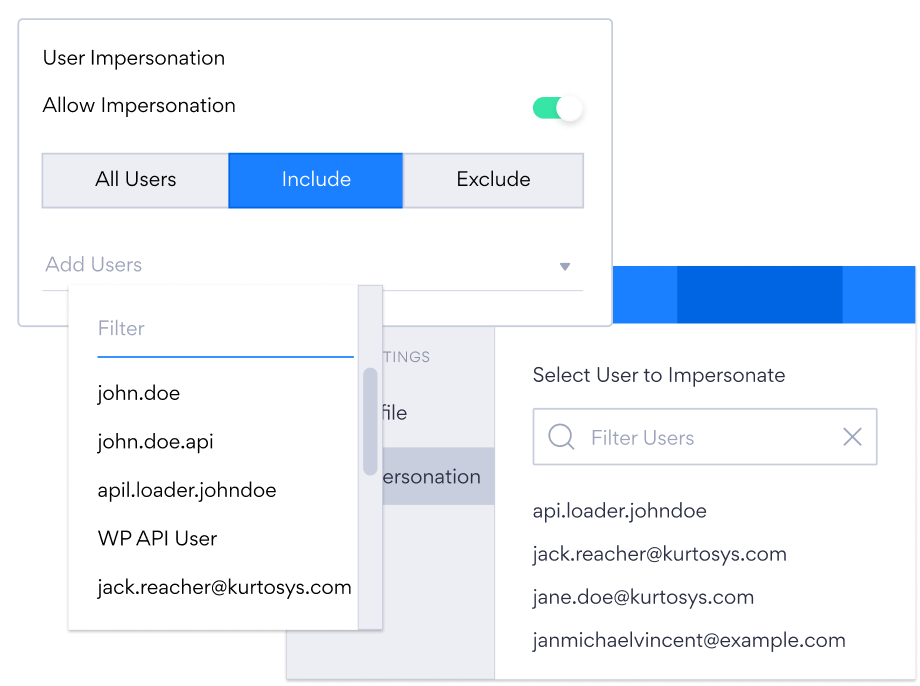This screenshot has width=920, height=686.
Task: Toggle the Allow Impersonation switch
Action: pos(557,108)
